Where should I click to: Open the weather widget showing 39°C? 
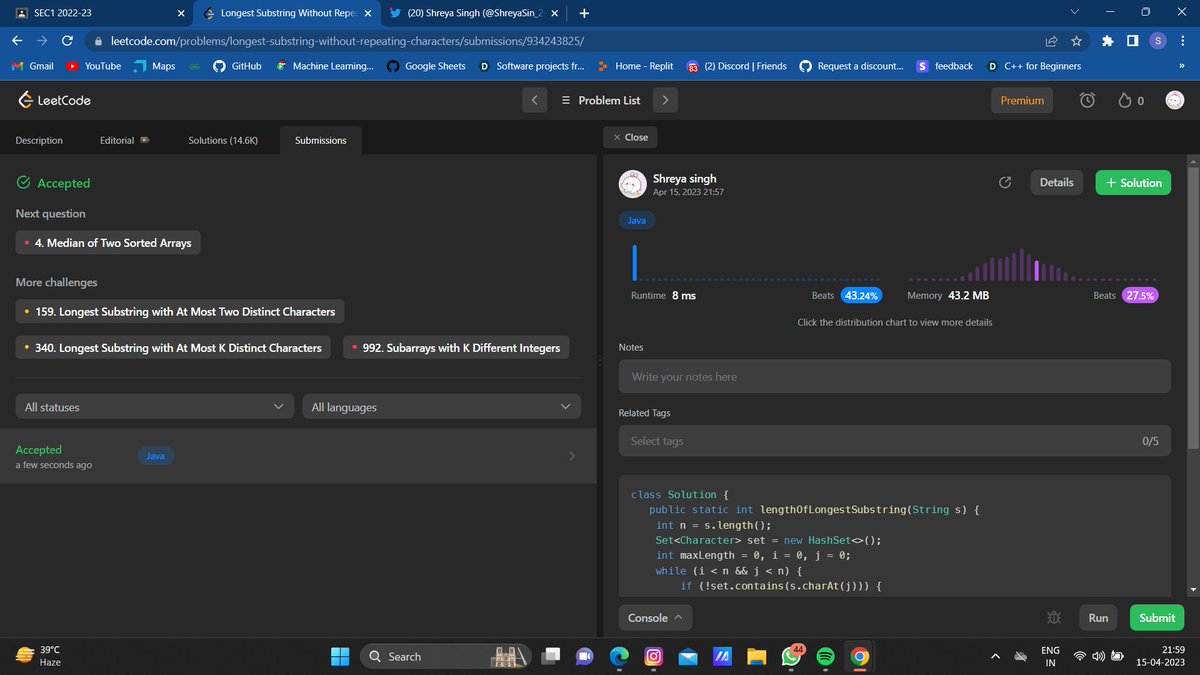click(40, 656)
